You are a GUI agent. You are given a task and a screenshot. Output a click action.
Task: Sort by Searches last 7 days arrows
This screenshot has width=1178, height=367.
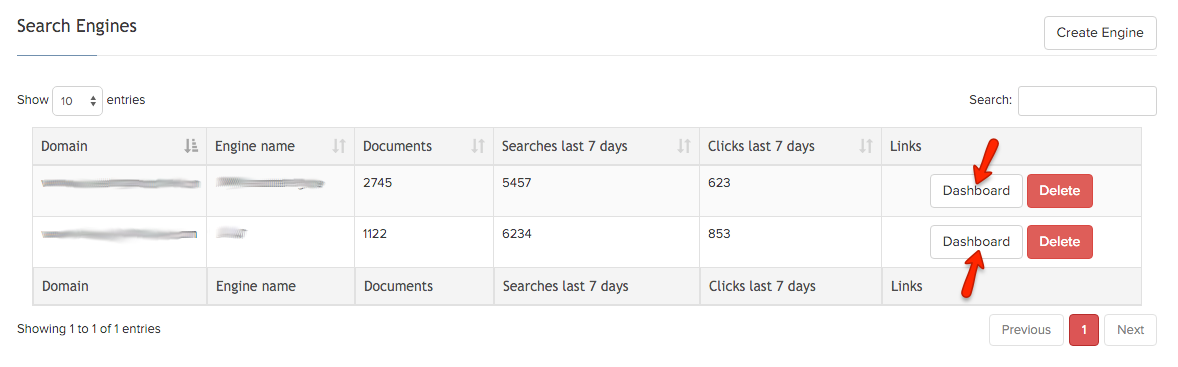[683, 146]
